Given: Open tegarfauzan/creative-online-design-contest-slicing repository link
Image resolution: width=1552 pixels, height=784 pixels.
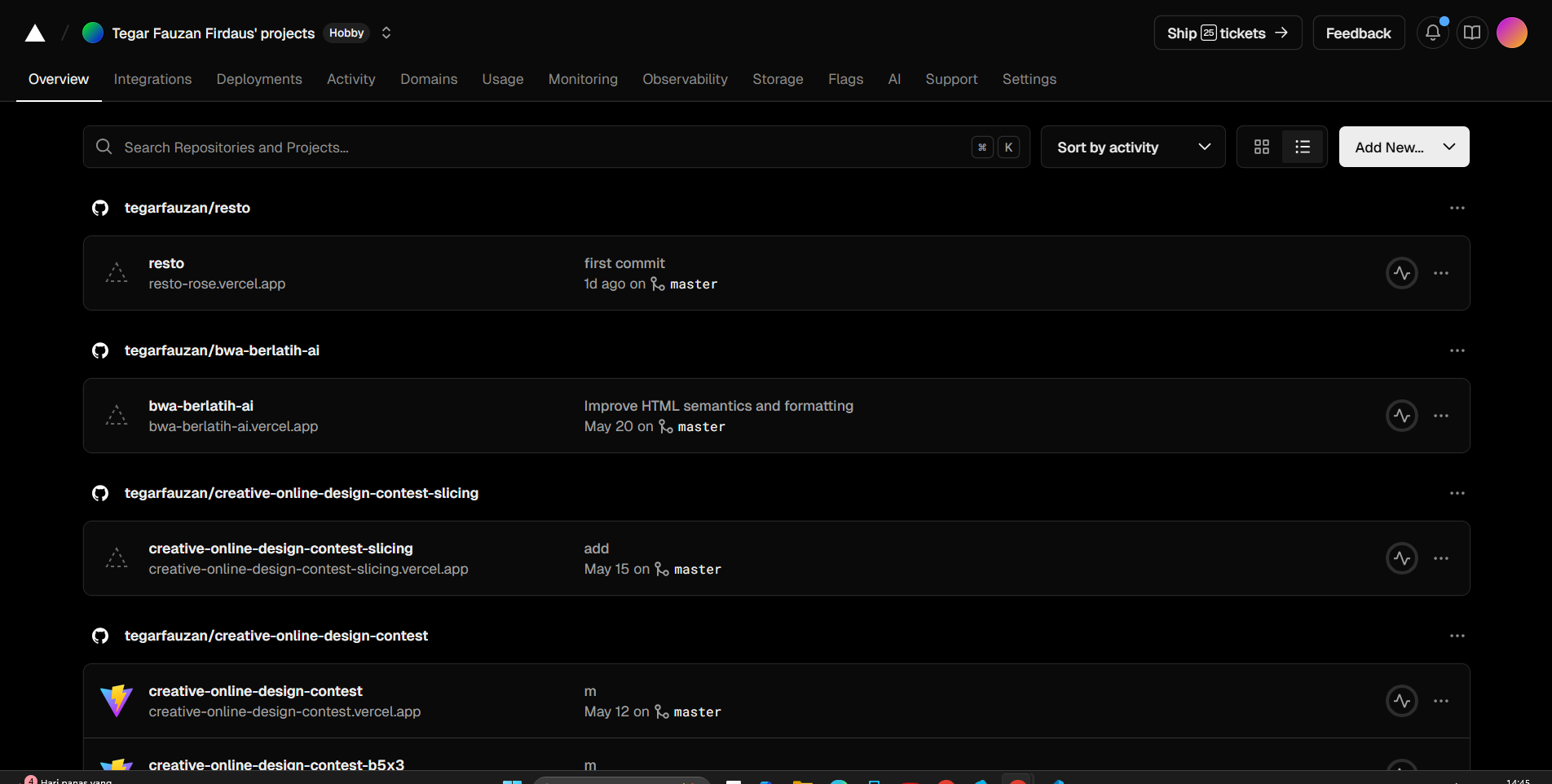Looking at the screenshot, I should (301, 493).
